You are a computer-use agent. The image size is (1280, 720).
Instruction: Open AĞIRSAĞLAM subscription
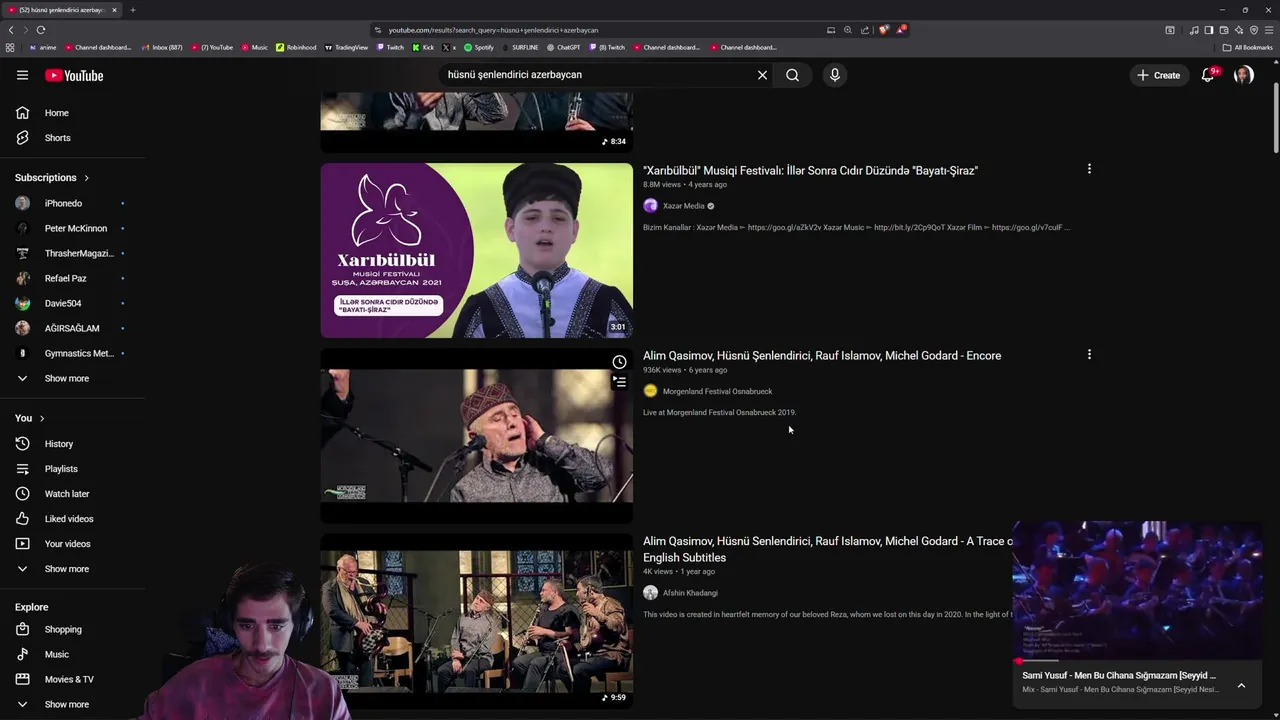pyautogui.click(x=72, y=328)
